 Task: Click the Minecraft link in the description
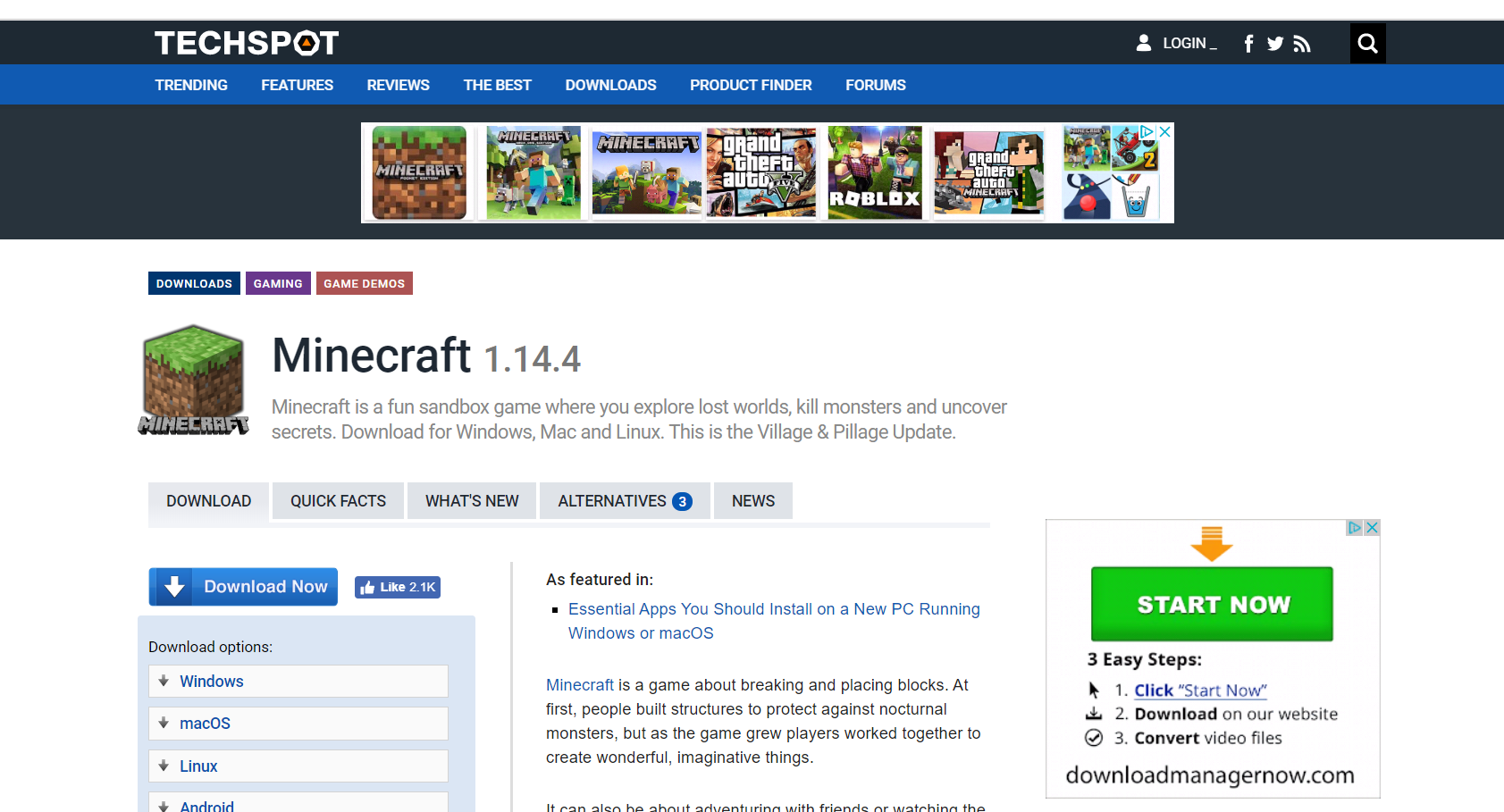(x=580, y=685)
